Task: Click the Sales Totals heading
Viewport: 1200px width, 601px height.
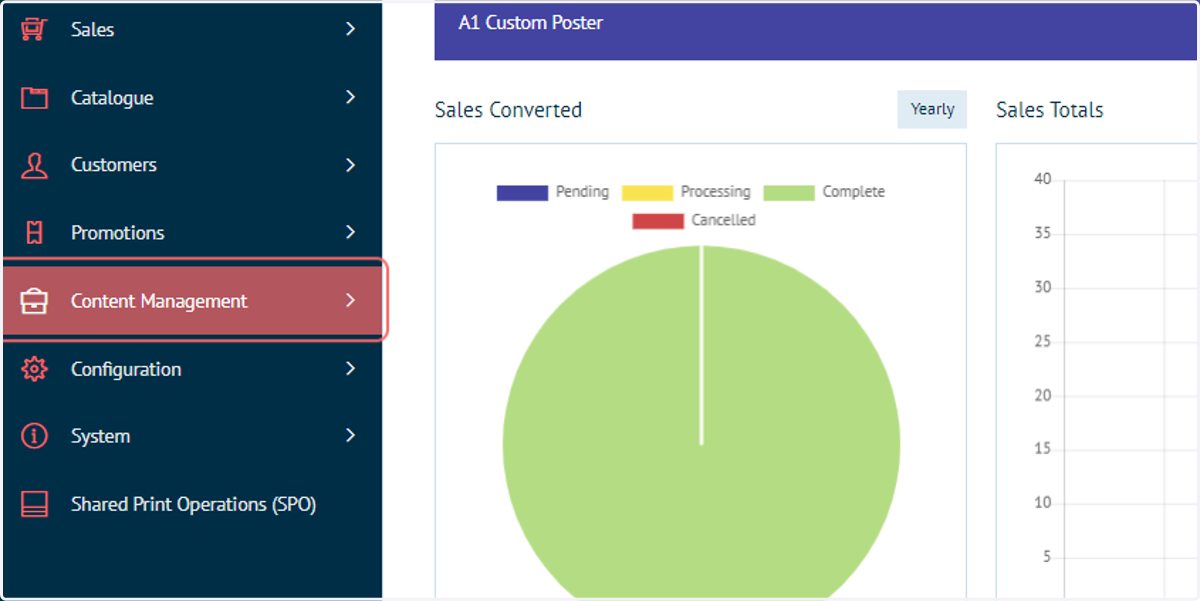Action: (x=1050, y=110)
